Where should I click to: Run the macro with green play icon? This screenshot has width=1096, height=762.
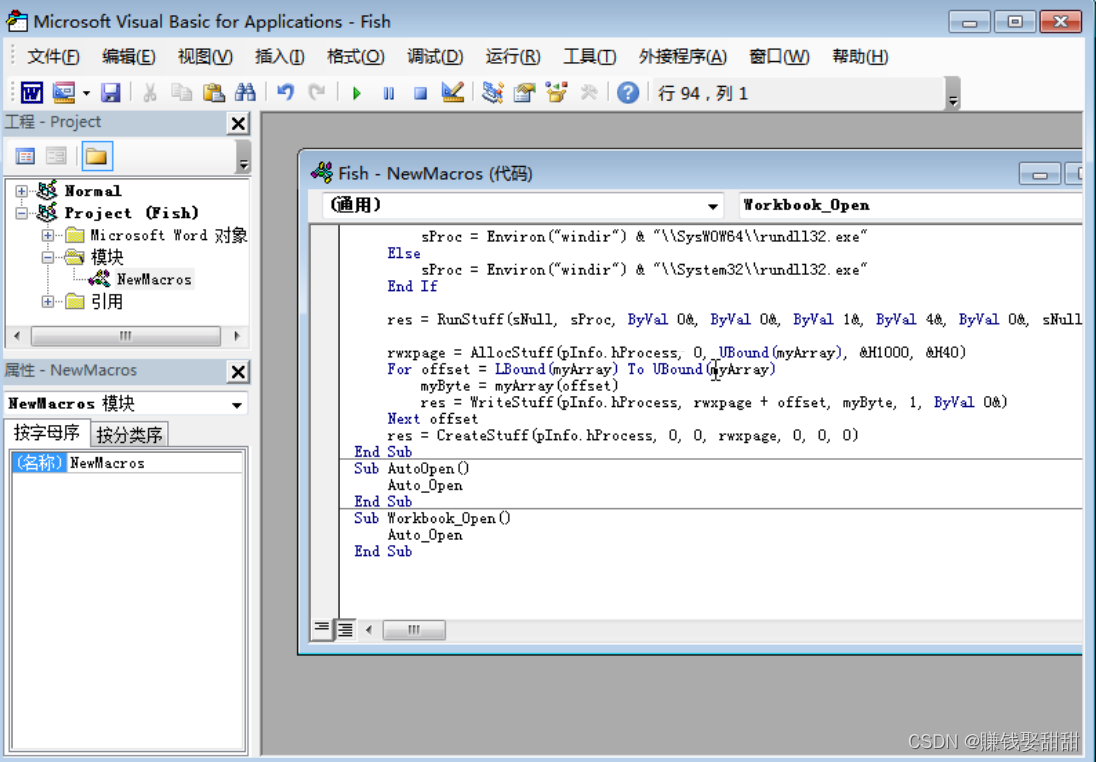[356, 93]
